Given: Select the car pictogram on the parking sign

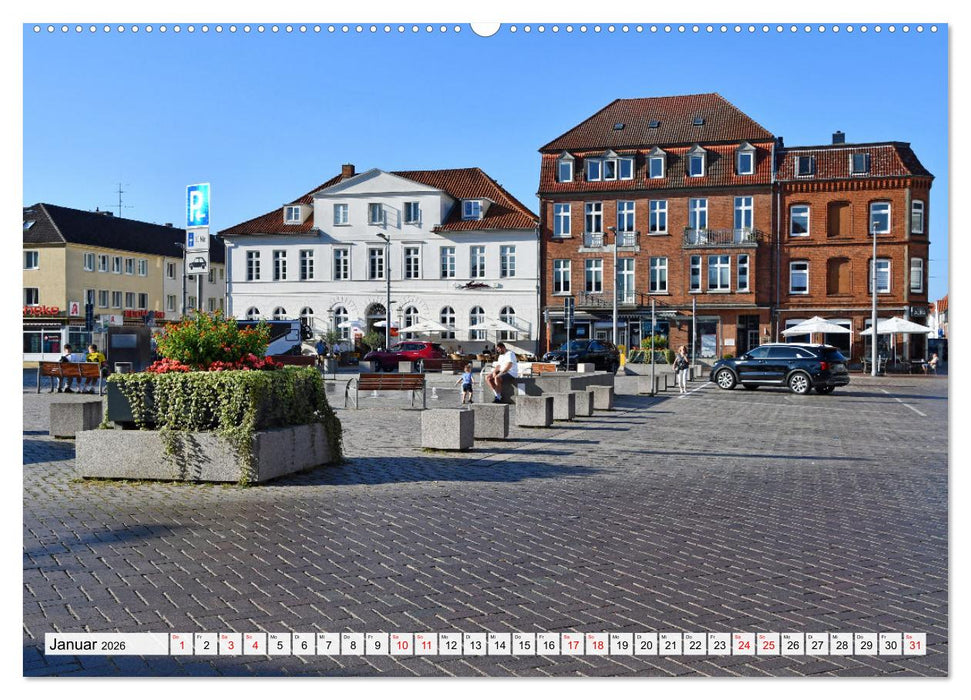Looking at the screenshot, I should pyautogui.click(x=198, y=262).
